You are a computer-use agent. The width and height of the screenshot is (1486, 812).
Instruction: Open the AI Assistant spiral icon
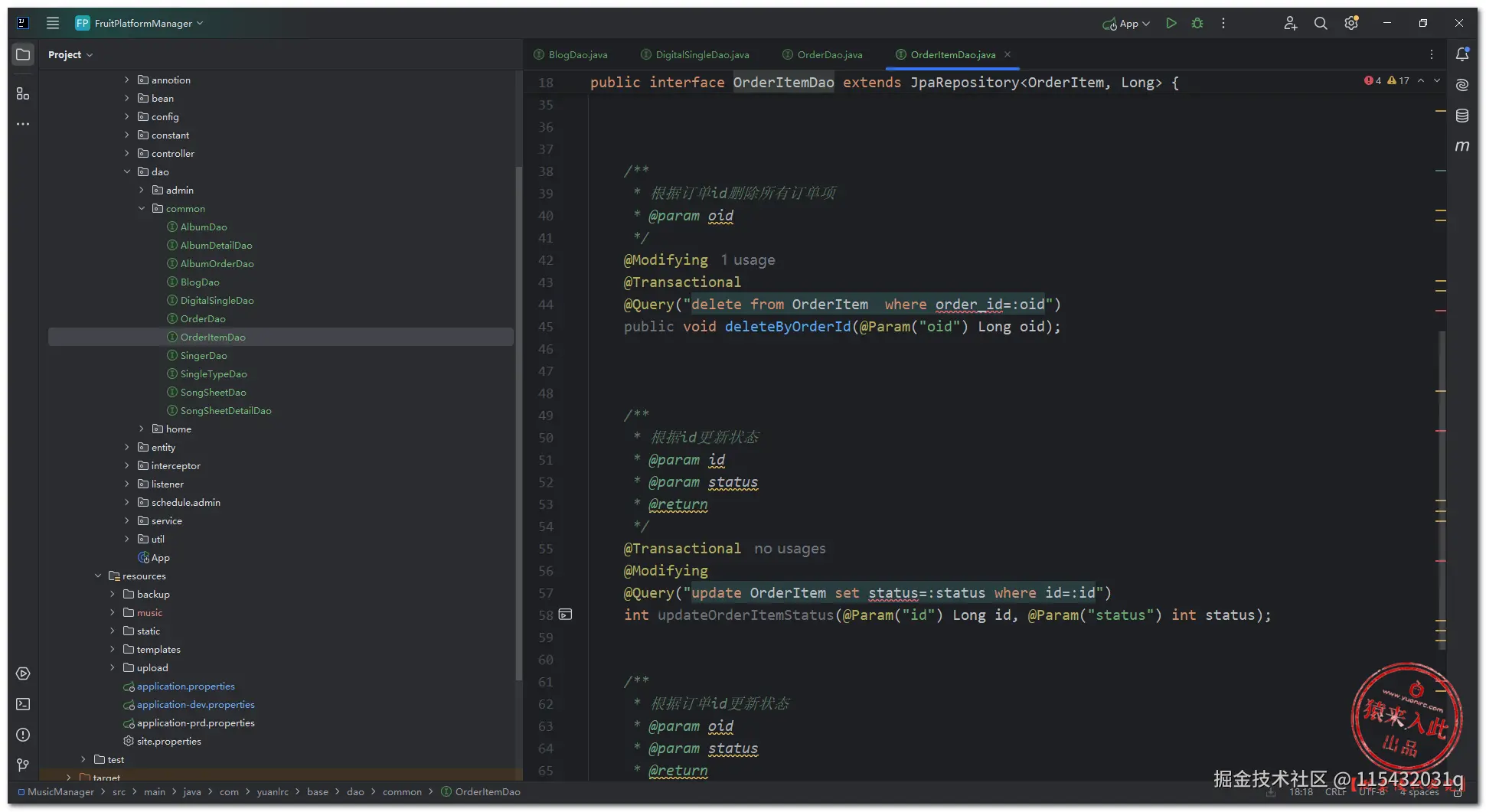pyautogui.click(x=1462, y=85)
